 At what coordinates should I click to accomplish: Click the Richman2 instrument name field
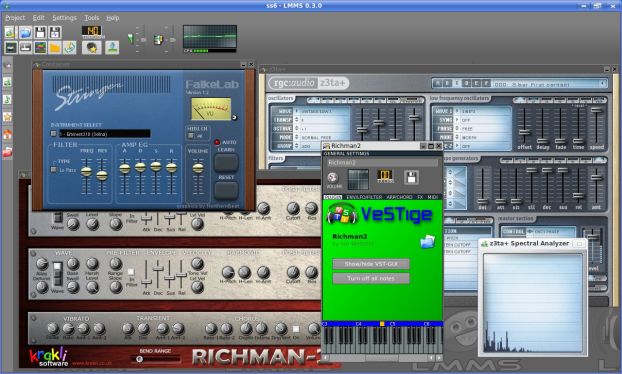[x=383, y=163]
